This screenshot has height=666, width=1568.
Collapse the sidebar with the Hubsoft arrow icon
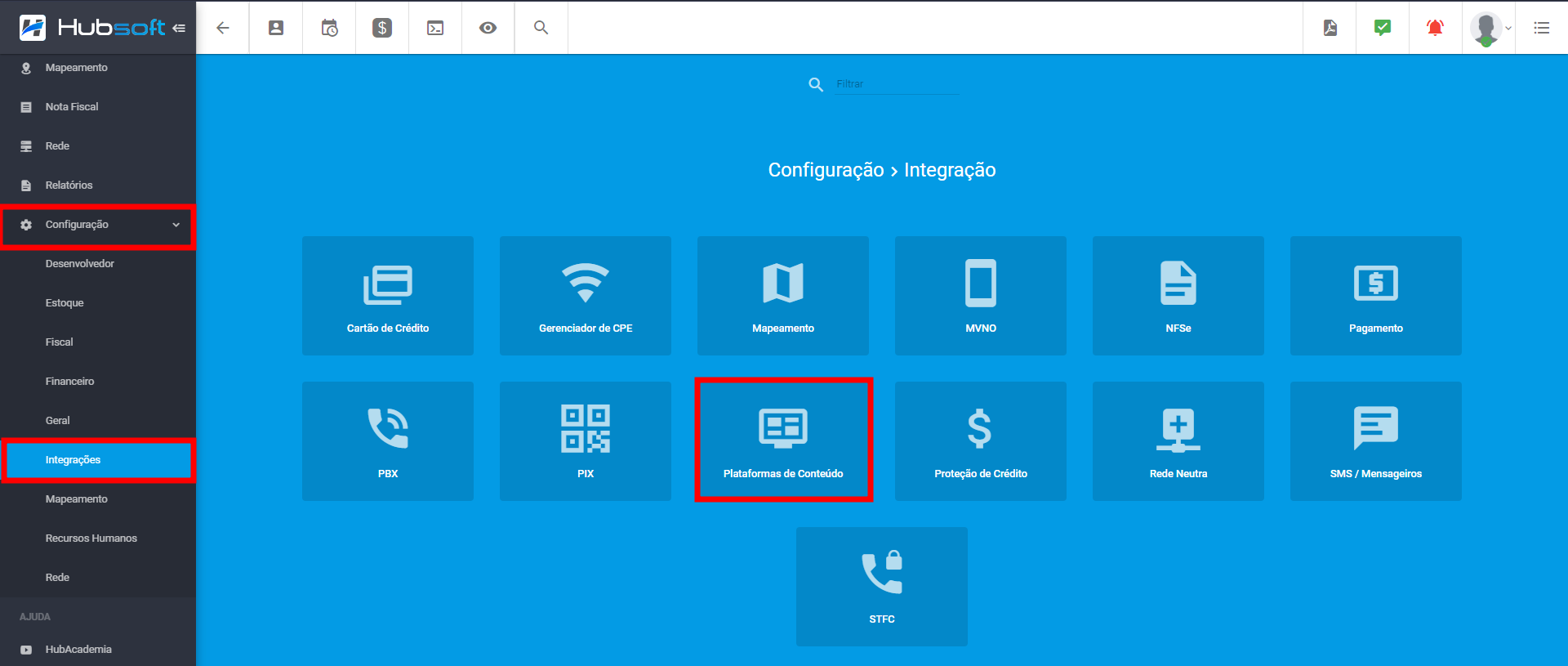[179, 28]
